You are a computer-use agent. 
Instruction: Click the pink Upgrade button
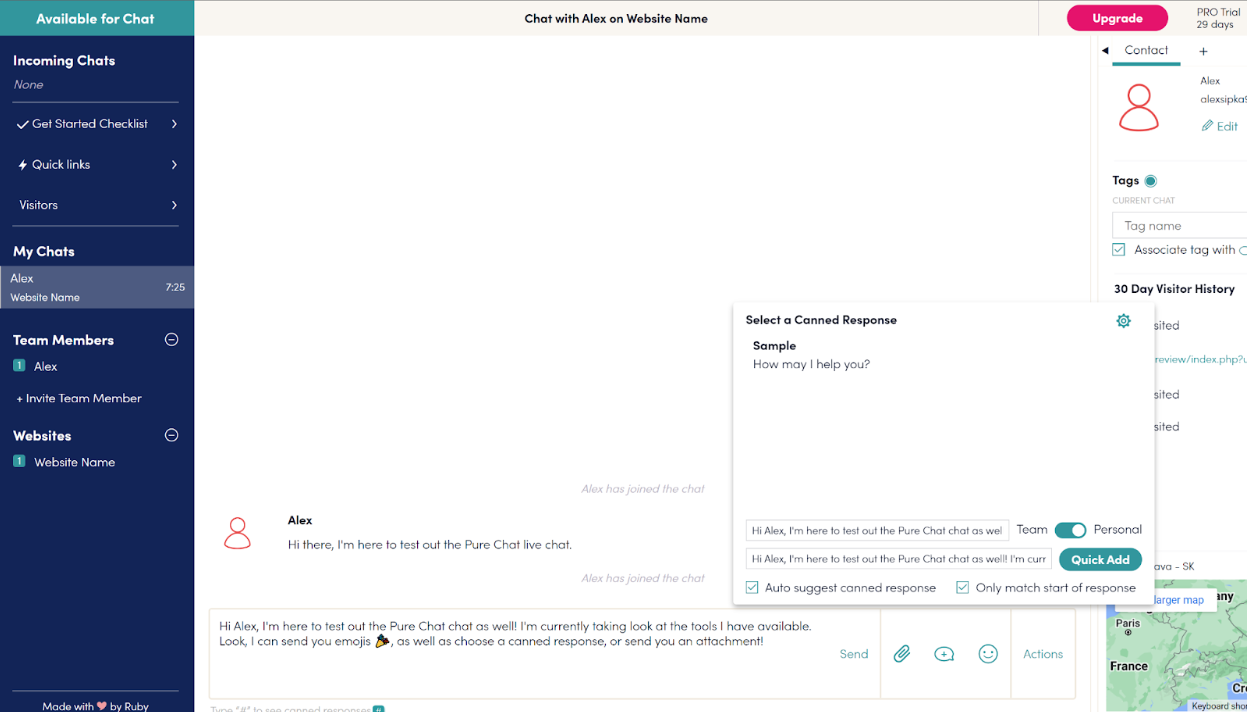1117,18
